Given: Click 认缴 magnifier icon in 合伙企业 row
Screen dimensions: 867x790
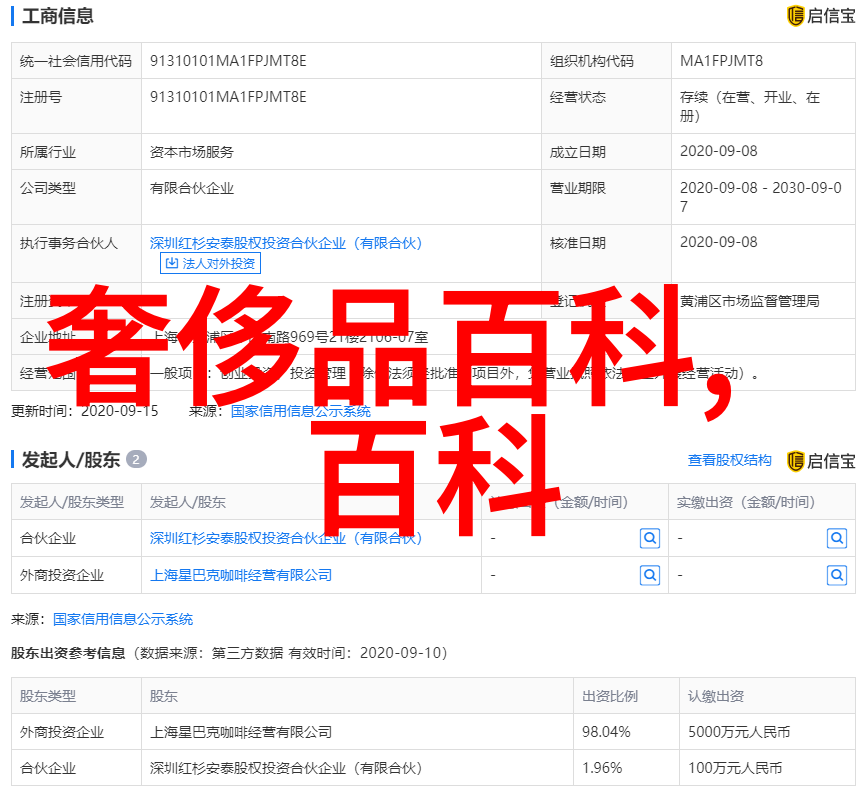Looking at the screenshot, I should tap(650, 538).
